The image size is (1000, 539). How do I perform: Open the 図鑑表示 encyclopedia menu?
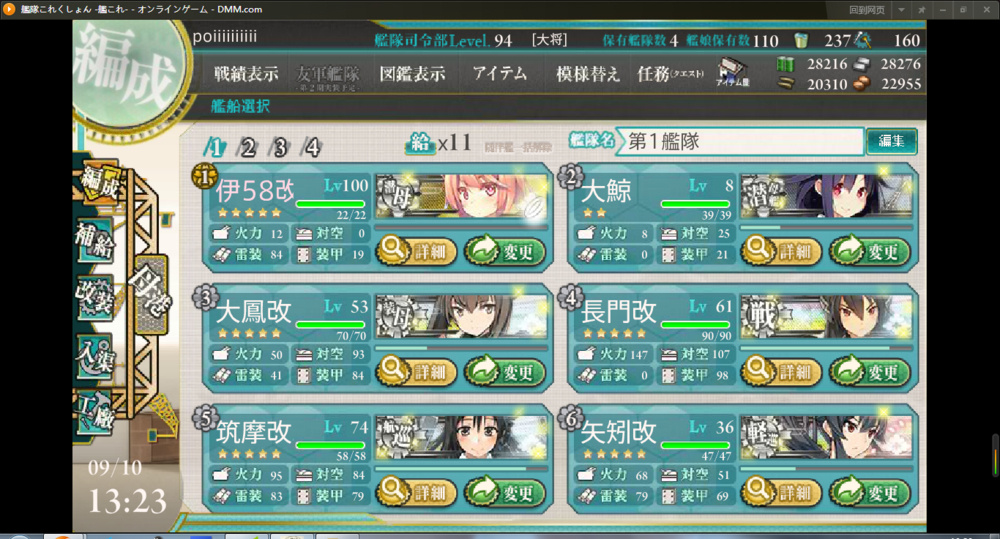coord(412,74)
